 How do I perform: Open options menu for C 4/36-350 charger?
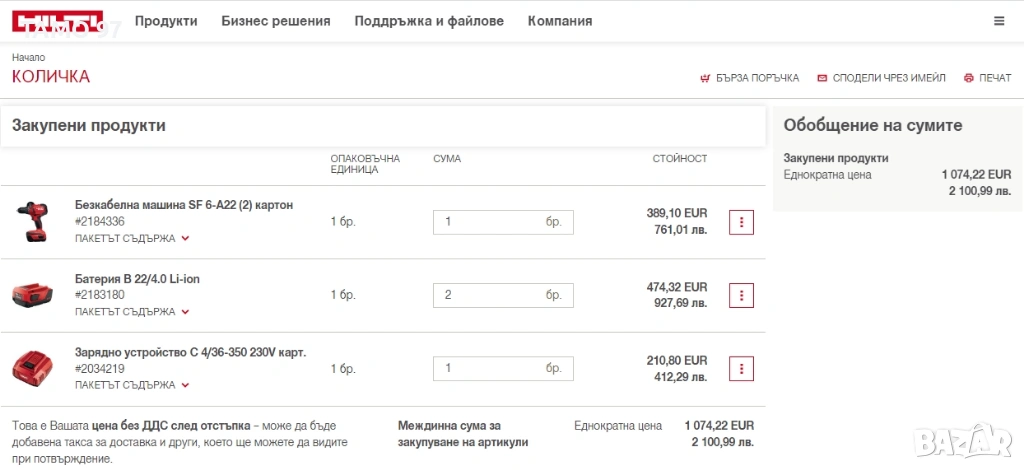[x=741, y=368]
